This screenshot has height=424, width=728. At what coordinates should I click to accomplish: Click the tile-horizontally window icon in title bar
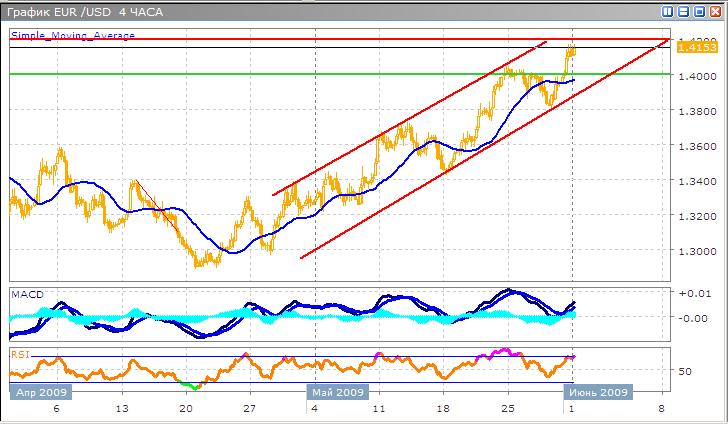point(684,12)
